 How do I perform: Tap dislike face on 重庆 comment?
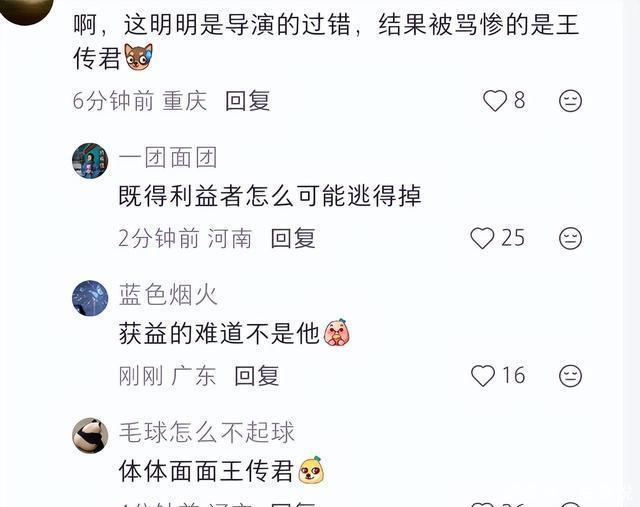pos(570,101)
